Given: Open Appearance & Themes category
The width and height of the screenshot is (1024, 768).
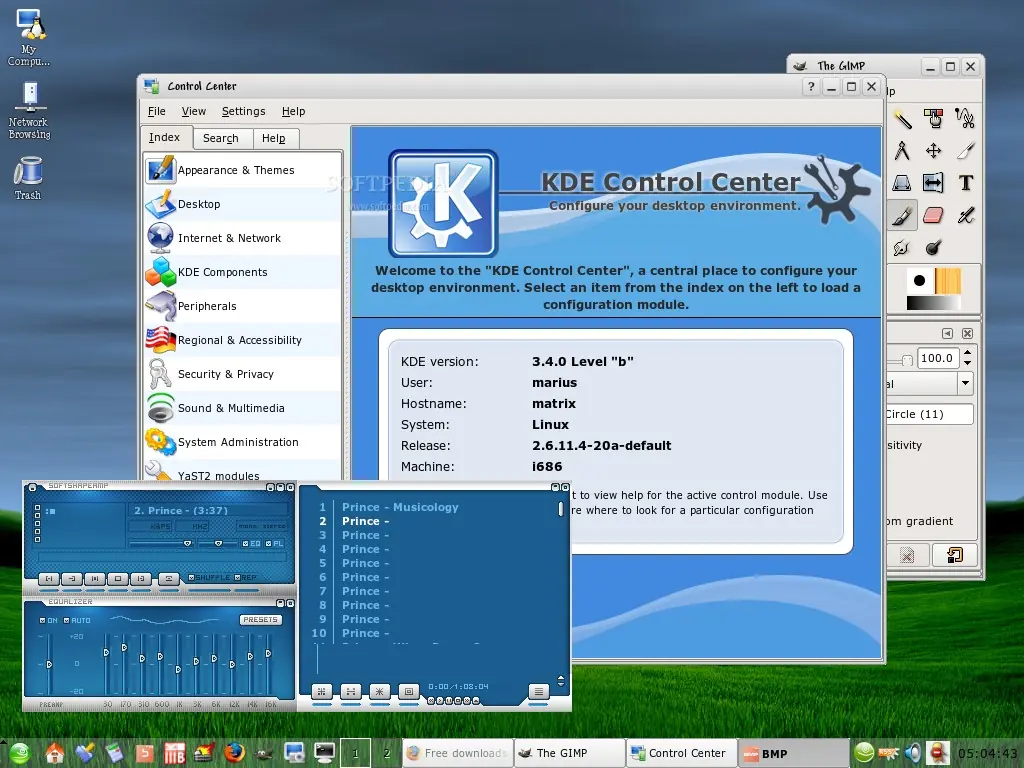Looking at the screenshot, I should pyautogui.click(x=242, y=170).
